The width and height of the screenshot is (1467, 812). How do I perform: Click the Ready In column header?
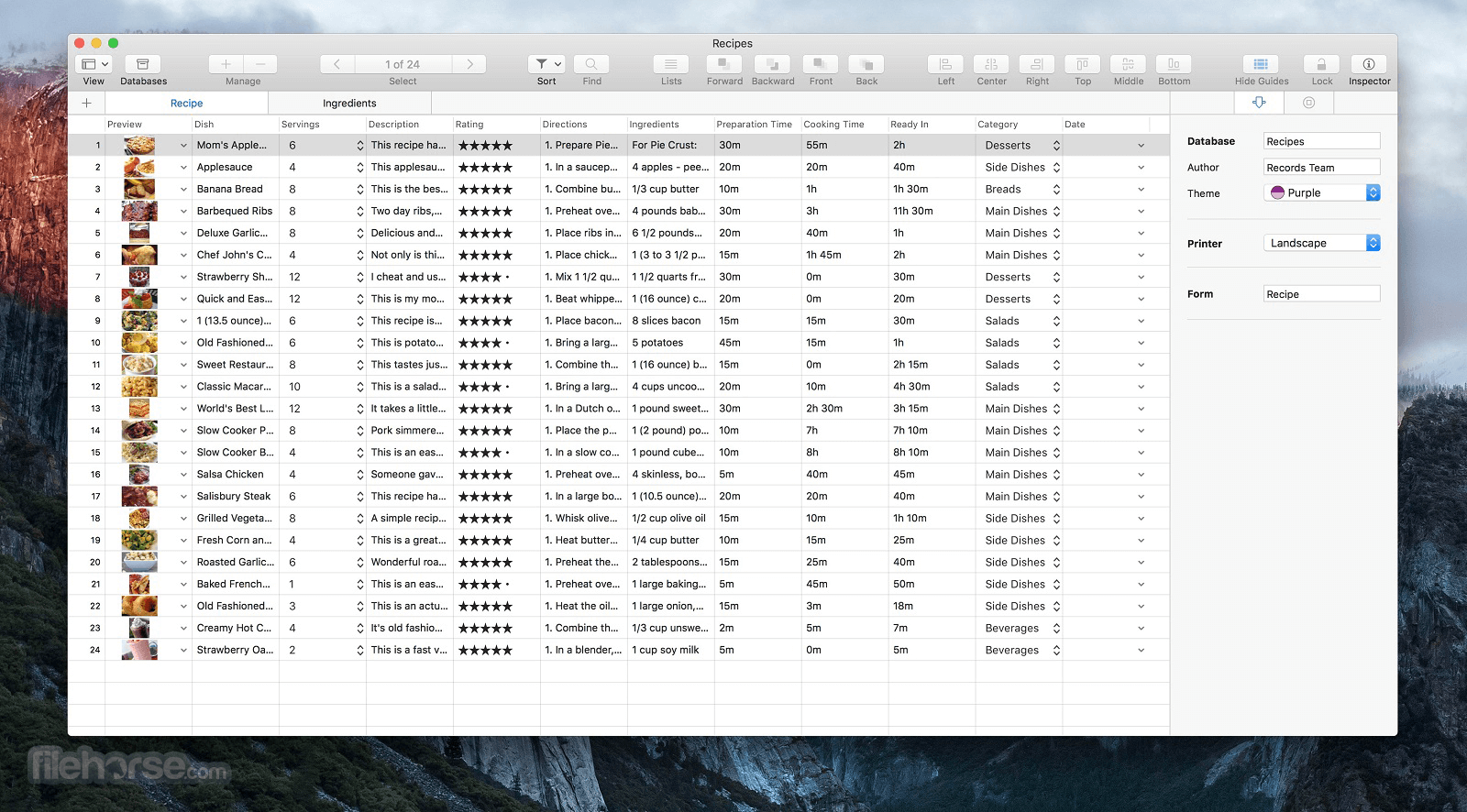(932, 124)
